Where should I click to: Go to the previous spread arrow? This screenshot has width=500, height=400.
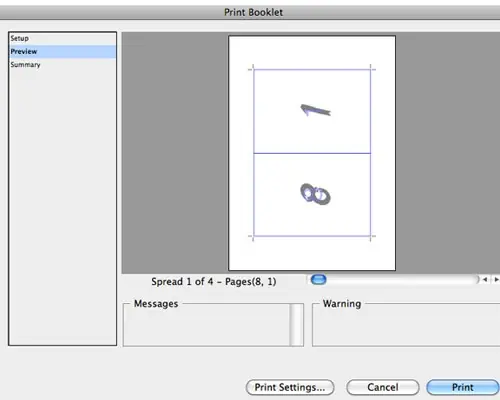(485, 280)
